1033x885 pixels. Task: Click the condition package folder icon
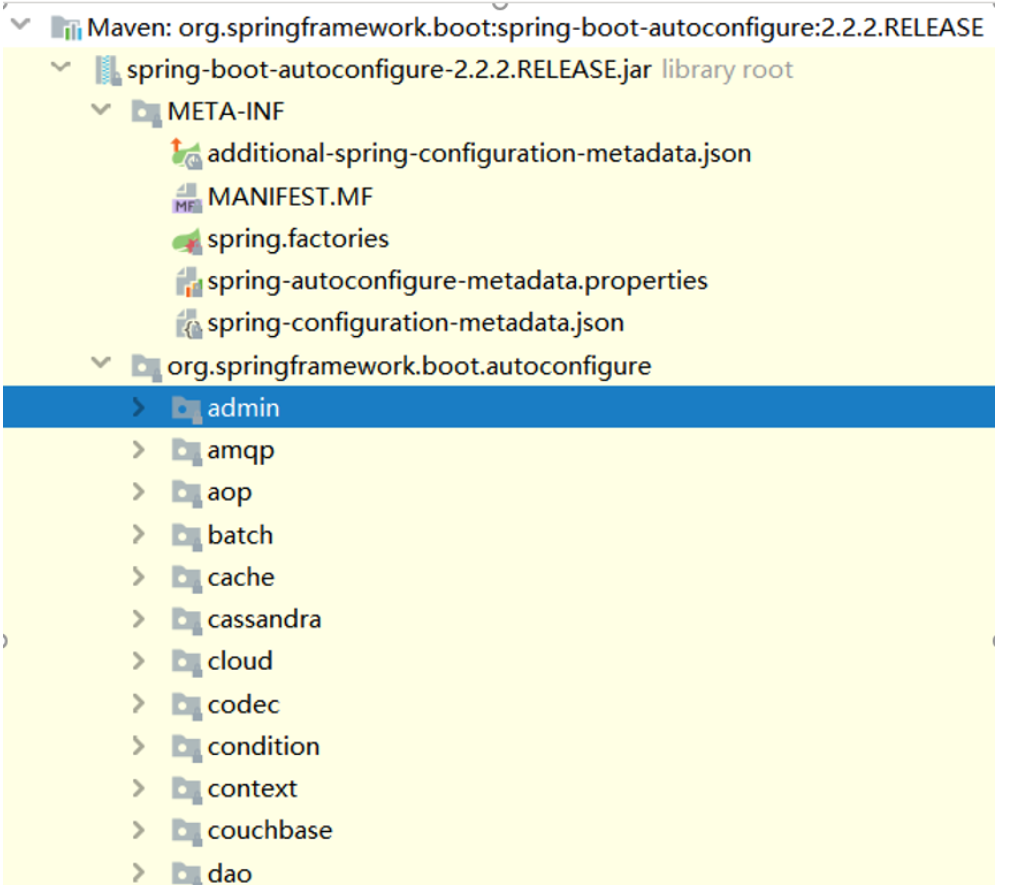[186, 748]
